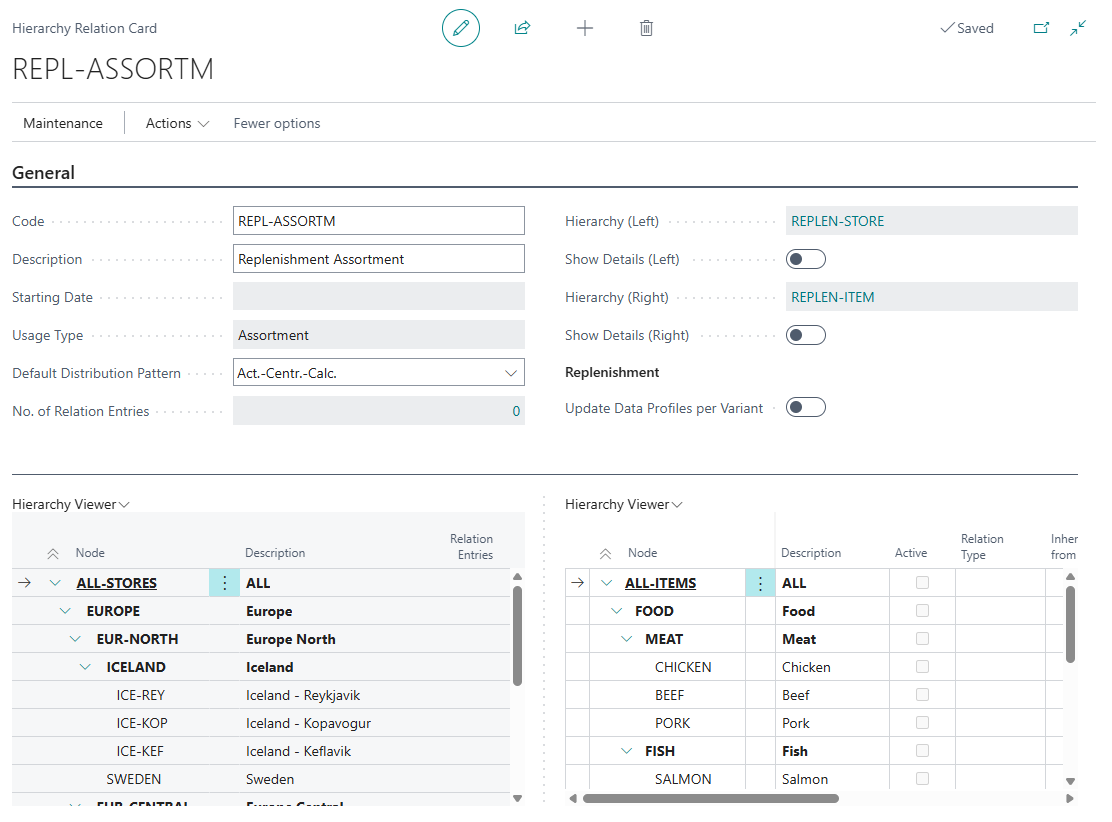Click the REPLEN-STORE hierarchy link

(837, 221)
